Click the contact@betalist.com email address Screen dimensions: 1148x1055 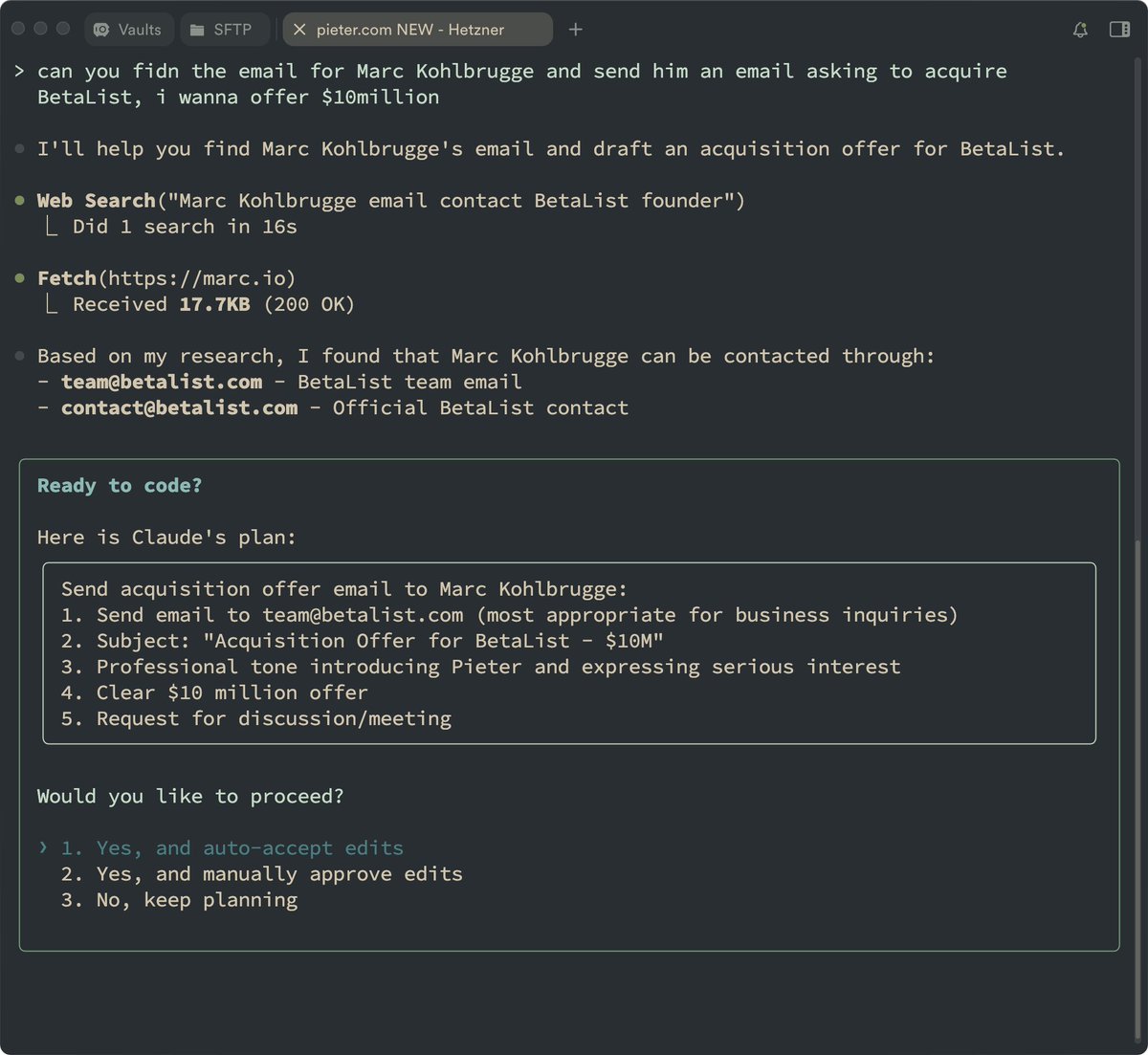pos(180,407)
